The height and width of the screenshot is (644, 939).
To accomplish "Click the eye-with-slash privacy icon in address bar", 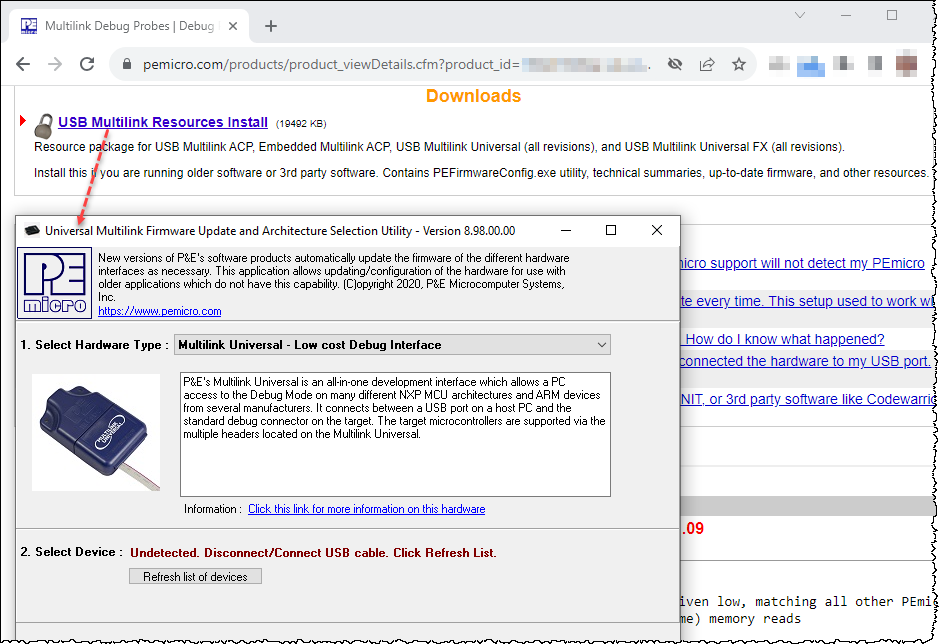I will click(674, 62).
